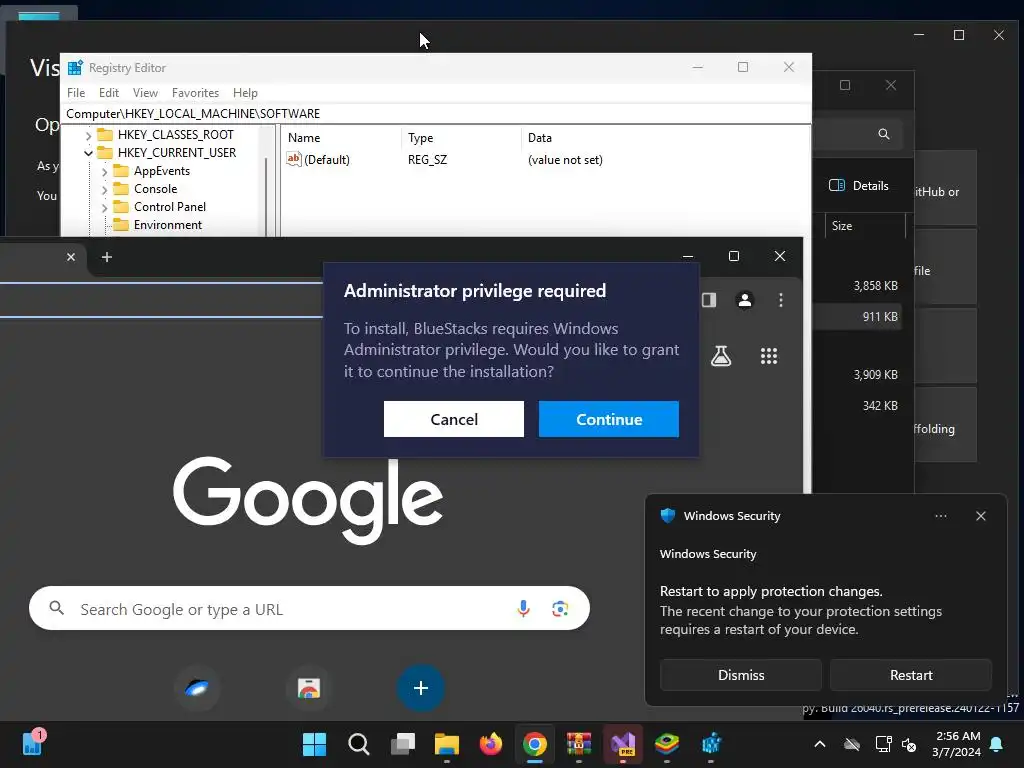Open the first blue shortcut on Google page
The width and height of the screenshot is (1024, 768).
click(x=197, y=688)
